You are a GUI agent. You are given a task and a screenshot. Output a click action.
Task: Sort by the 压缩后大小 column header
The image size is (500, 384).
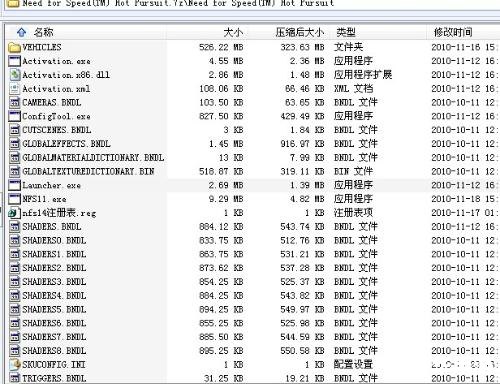click(x=300, y=32)
